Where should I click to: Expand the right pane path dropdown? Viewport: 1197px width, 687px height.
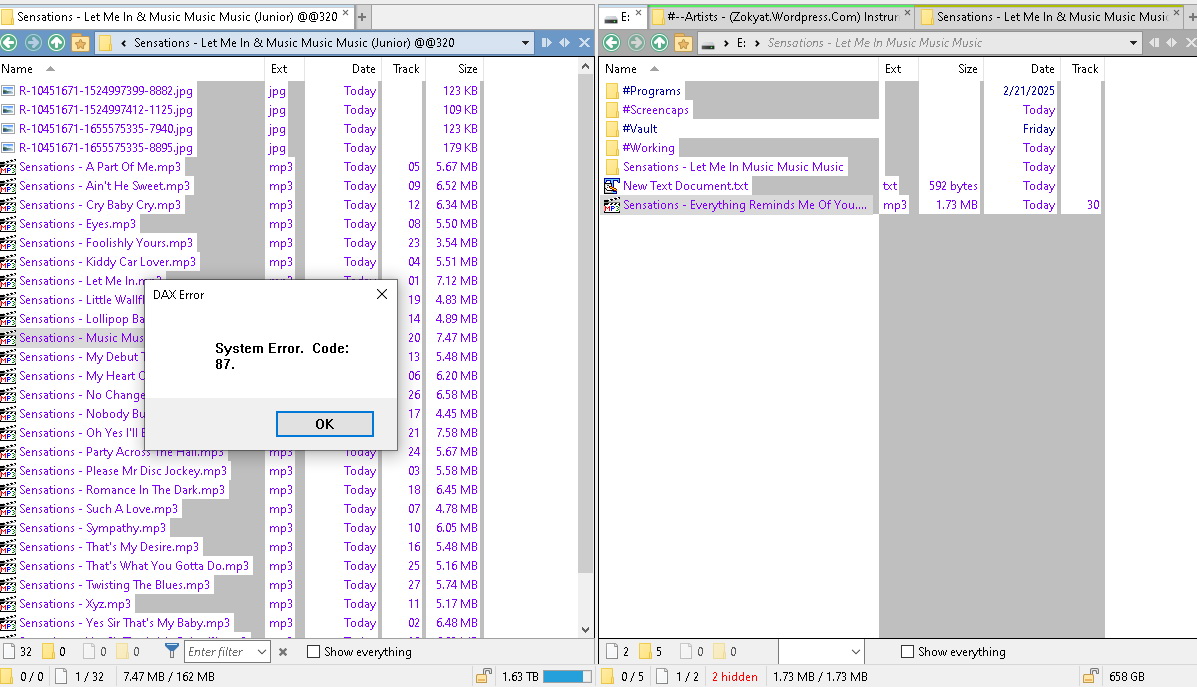point(1133,43)
